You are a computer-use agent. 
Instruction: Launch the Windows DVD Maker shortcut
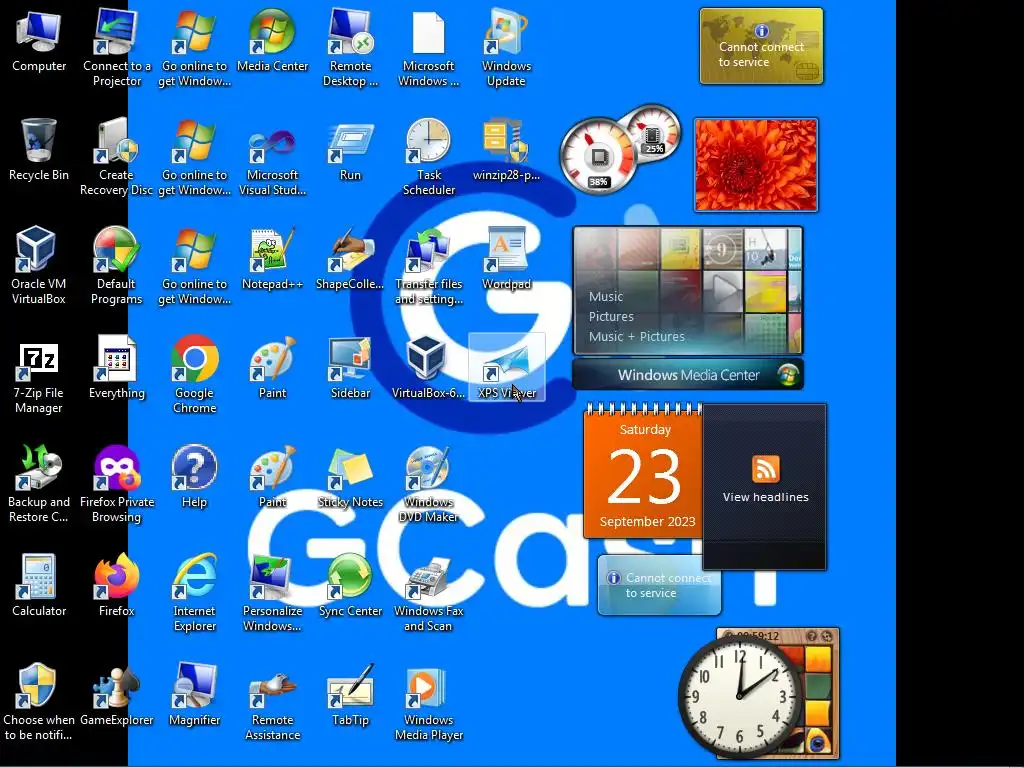click(x=428, y=484)
